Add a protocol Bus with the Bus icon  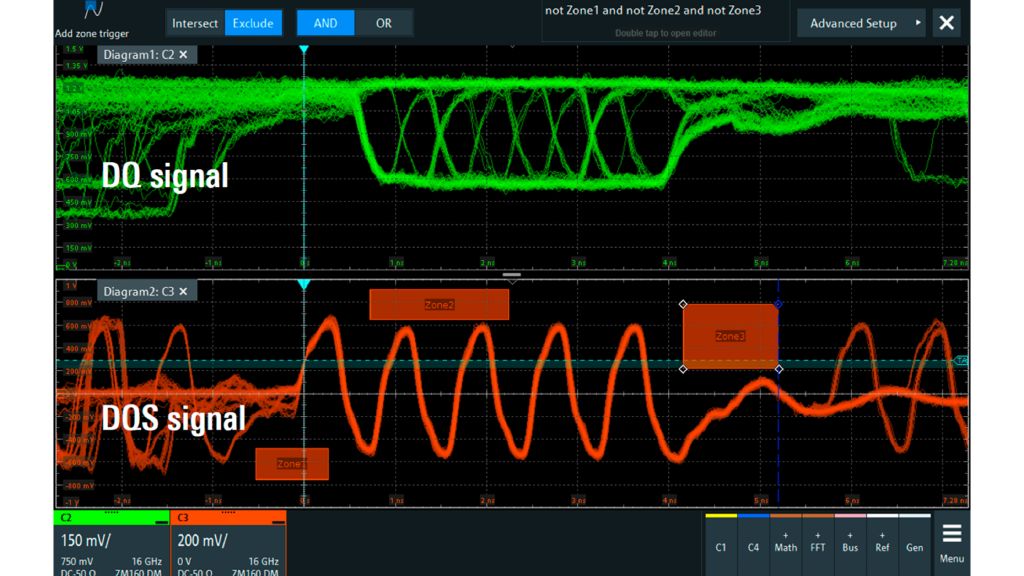click(850, 545)
